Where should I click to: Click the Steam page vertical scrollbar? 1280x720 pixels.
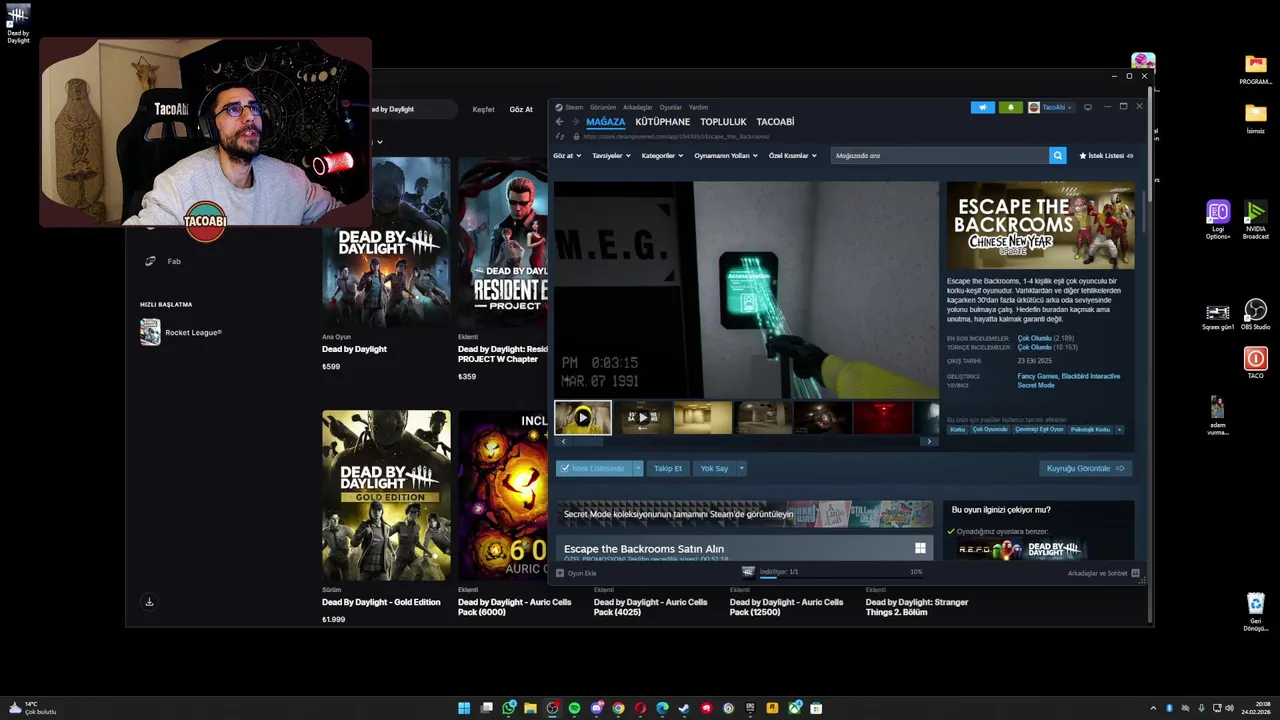[1144, 212]
